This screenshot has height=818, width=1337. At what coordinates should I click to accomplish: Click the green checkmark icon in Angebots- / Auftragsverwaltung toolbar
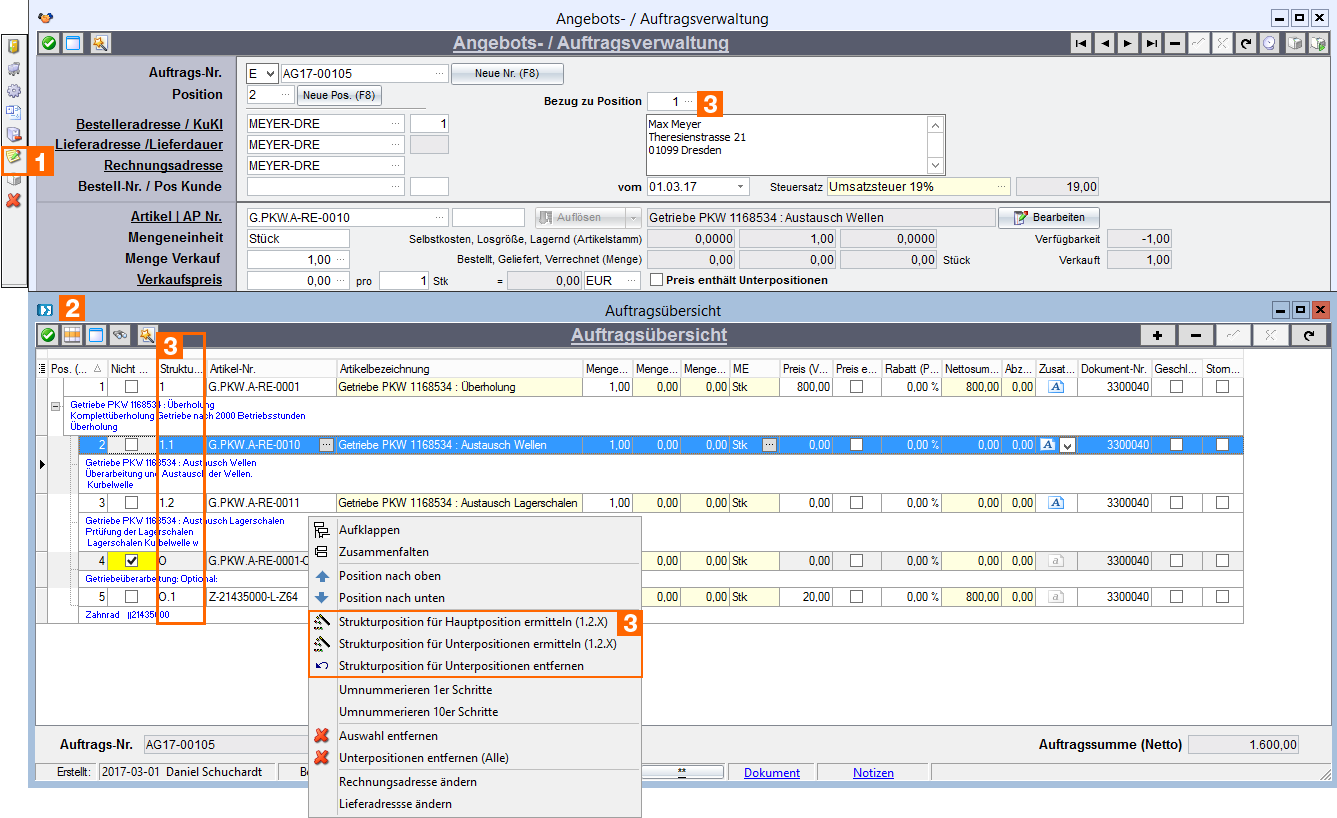[x=48, y=43]
